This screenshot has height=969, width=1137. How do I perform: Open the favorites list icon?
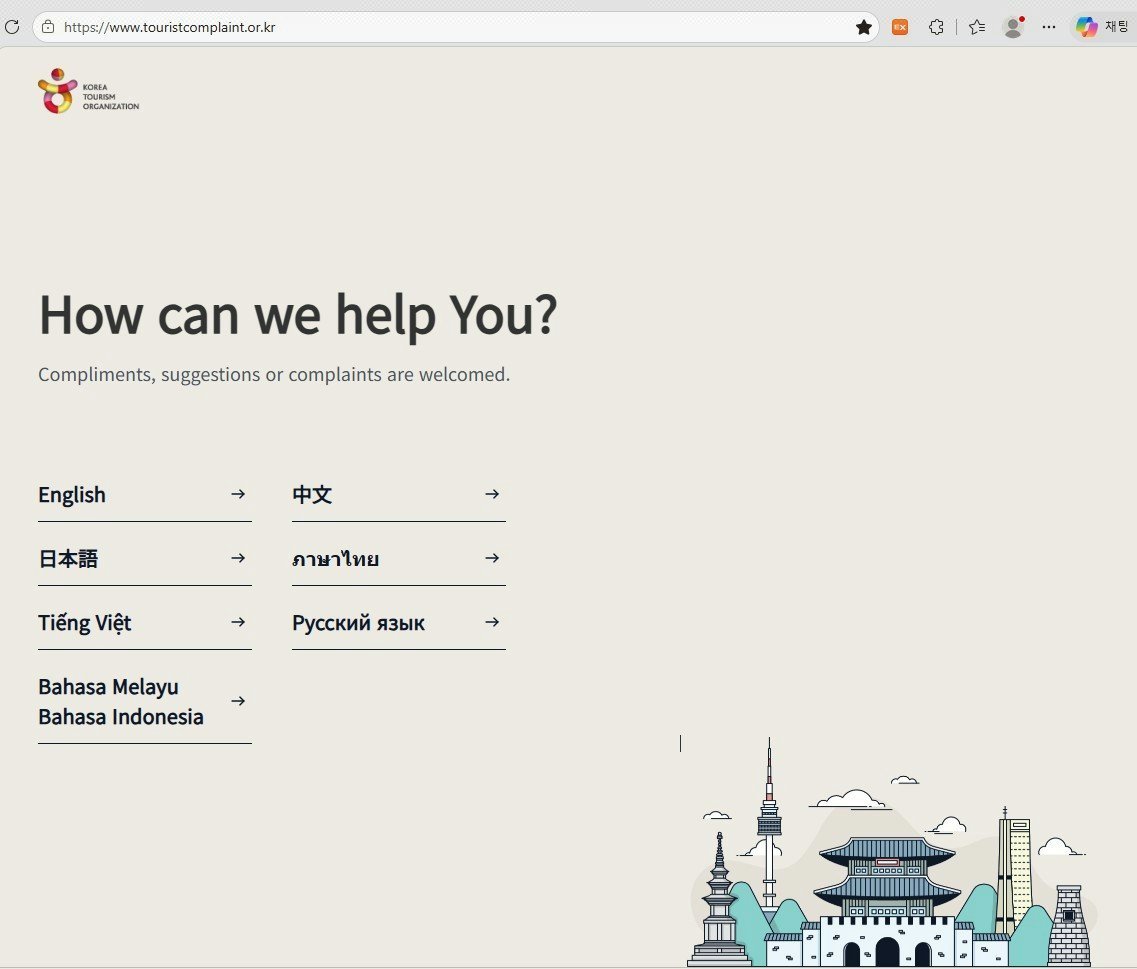coord(977,28)
